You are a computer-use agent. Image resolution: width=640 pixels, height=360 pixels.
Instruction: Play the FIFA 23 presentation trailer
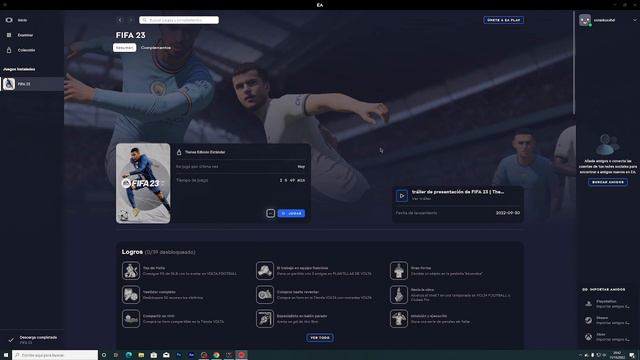point(402,196)
